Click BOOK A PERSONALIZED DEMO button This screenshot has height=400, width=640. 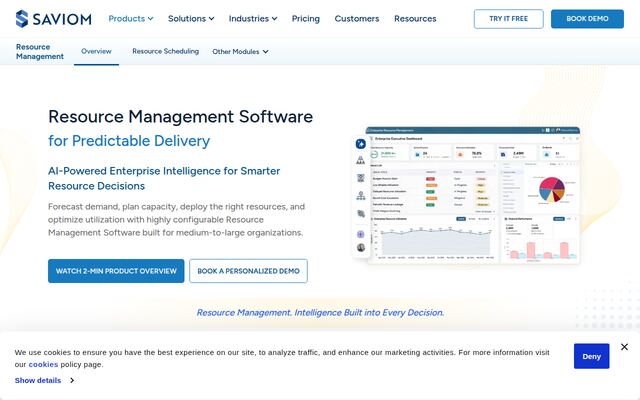pos(248,271)
